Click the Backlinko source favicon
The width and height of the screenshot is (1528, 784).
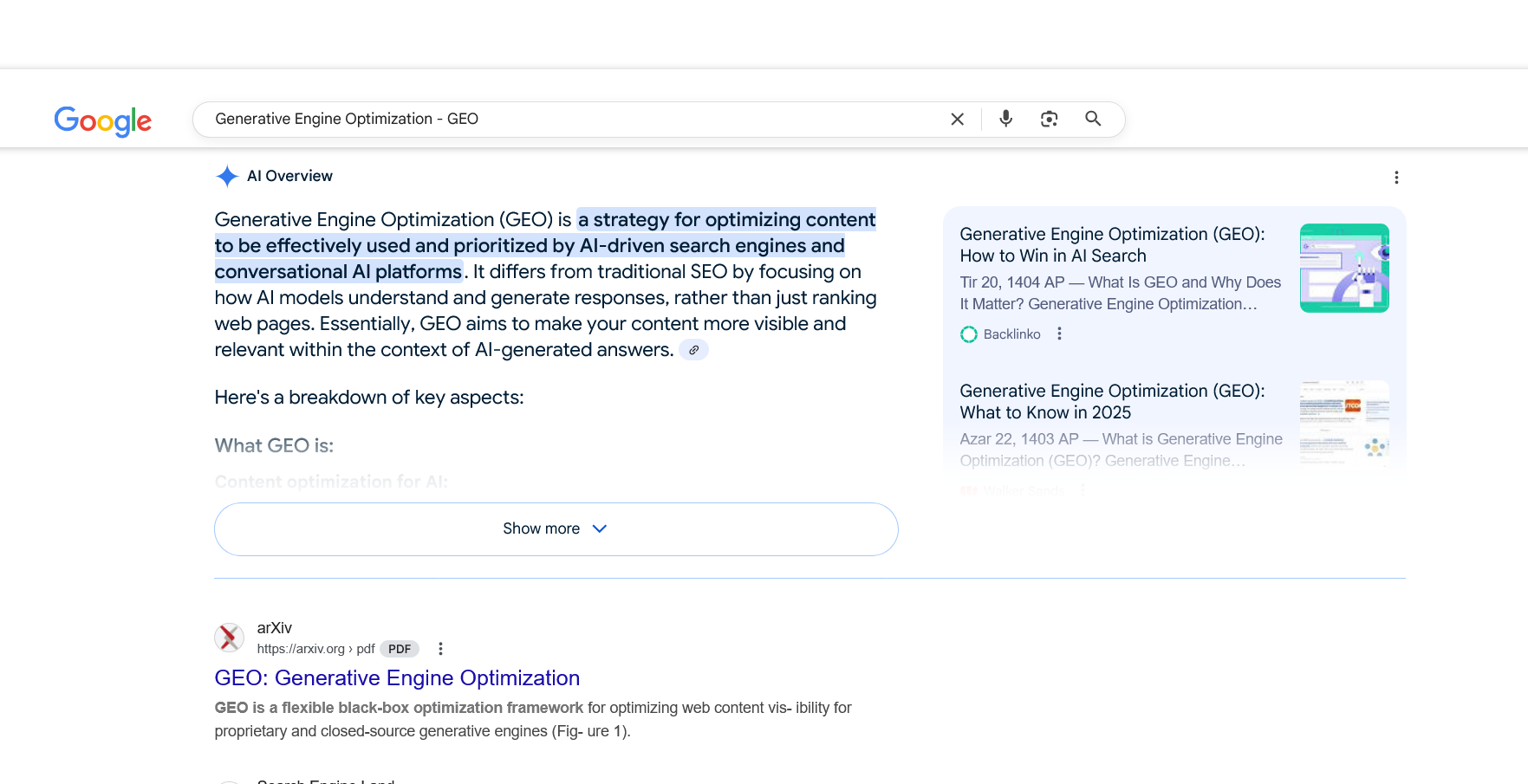(969, 334)
